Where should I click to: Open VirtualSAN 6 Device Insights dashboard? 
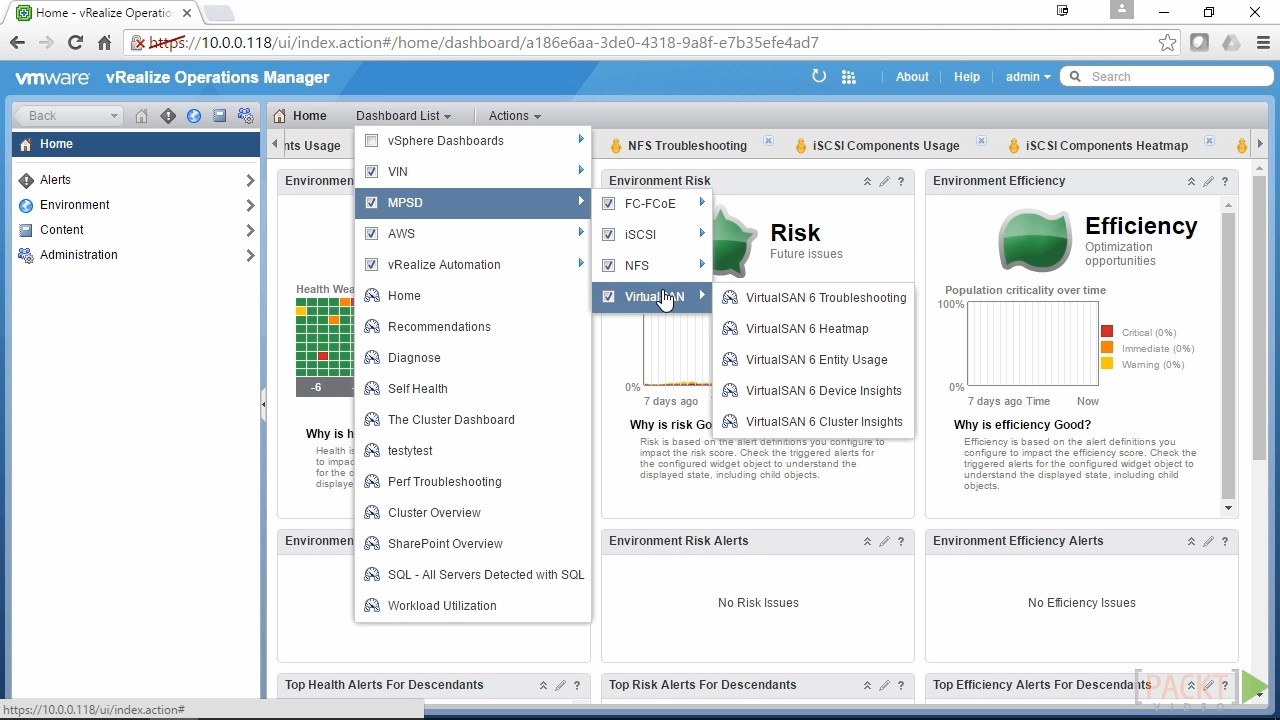(x=813, y=391)
